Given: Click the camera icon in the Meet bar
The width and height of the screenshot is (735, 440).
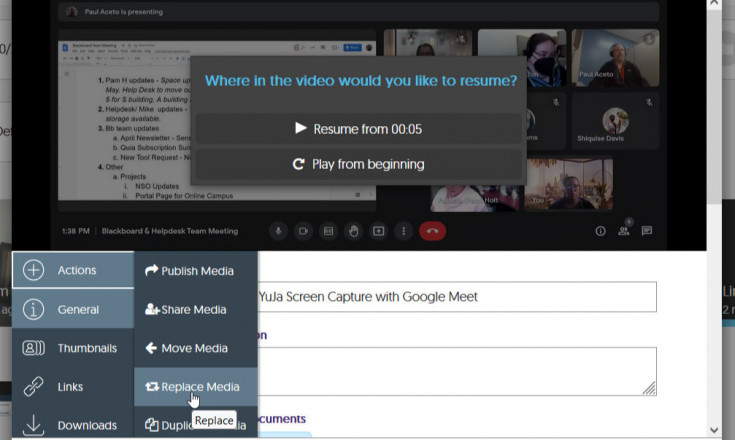Looking at the screenshot, I should 303,231.
